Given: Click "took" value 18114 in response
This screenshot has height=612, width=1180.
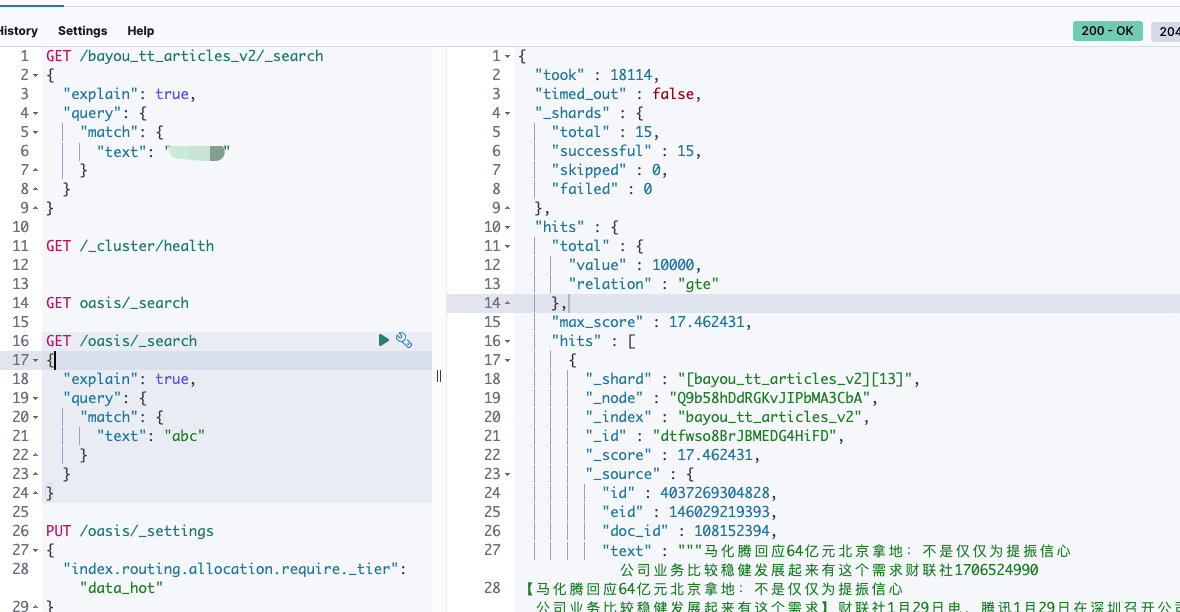Looking at the screenshot, I should click(x=631, y=75).
